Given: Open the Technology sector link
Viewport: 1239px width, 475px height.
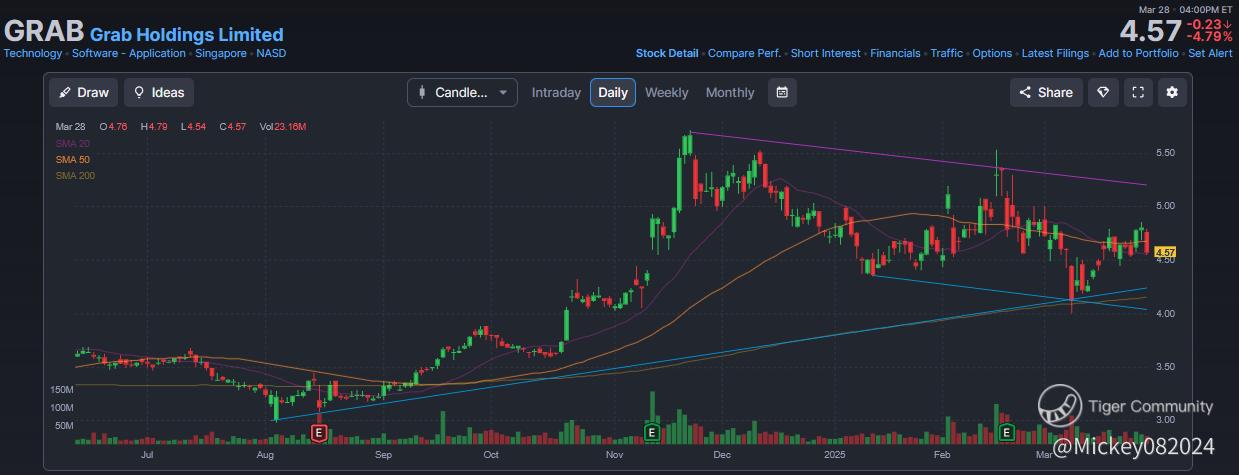Looking at the screenshot, I should pyautogui.click(x=33, y=54).
